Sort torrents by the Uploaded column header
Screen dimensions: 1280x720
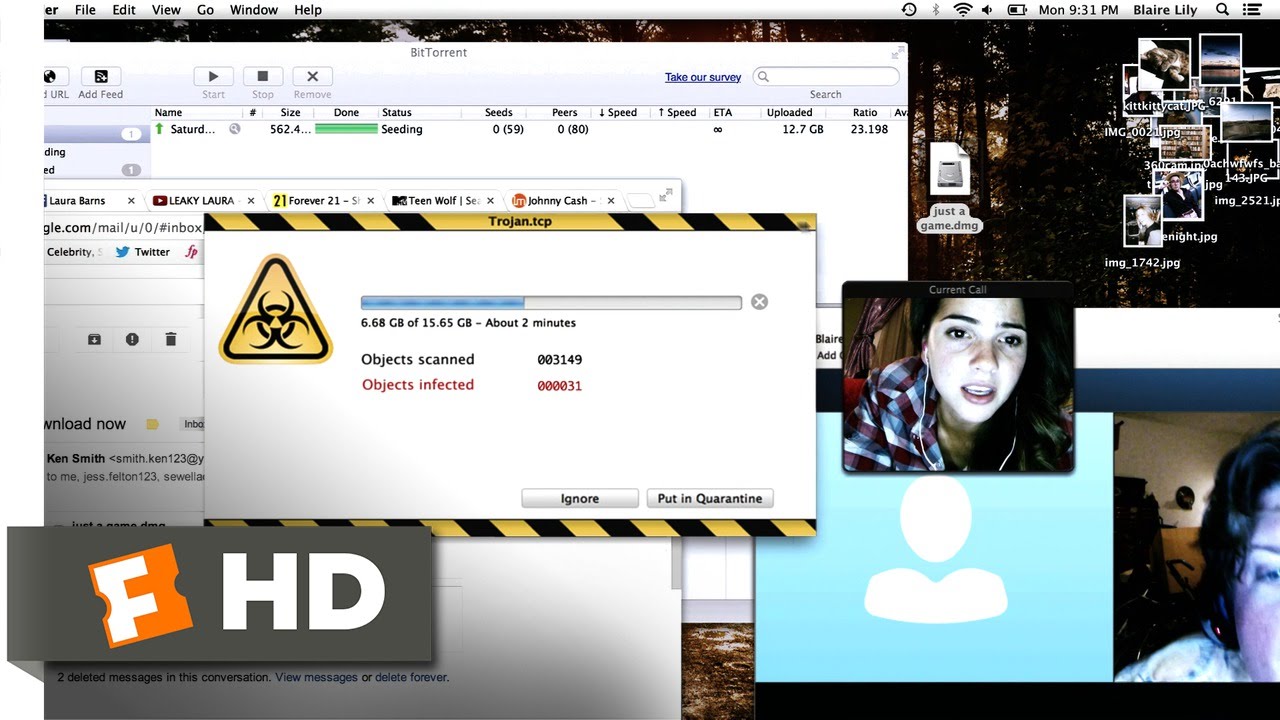point(789,112)
